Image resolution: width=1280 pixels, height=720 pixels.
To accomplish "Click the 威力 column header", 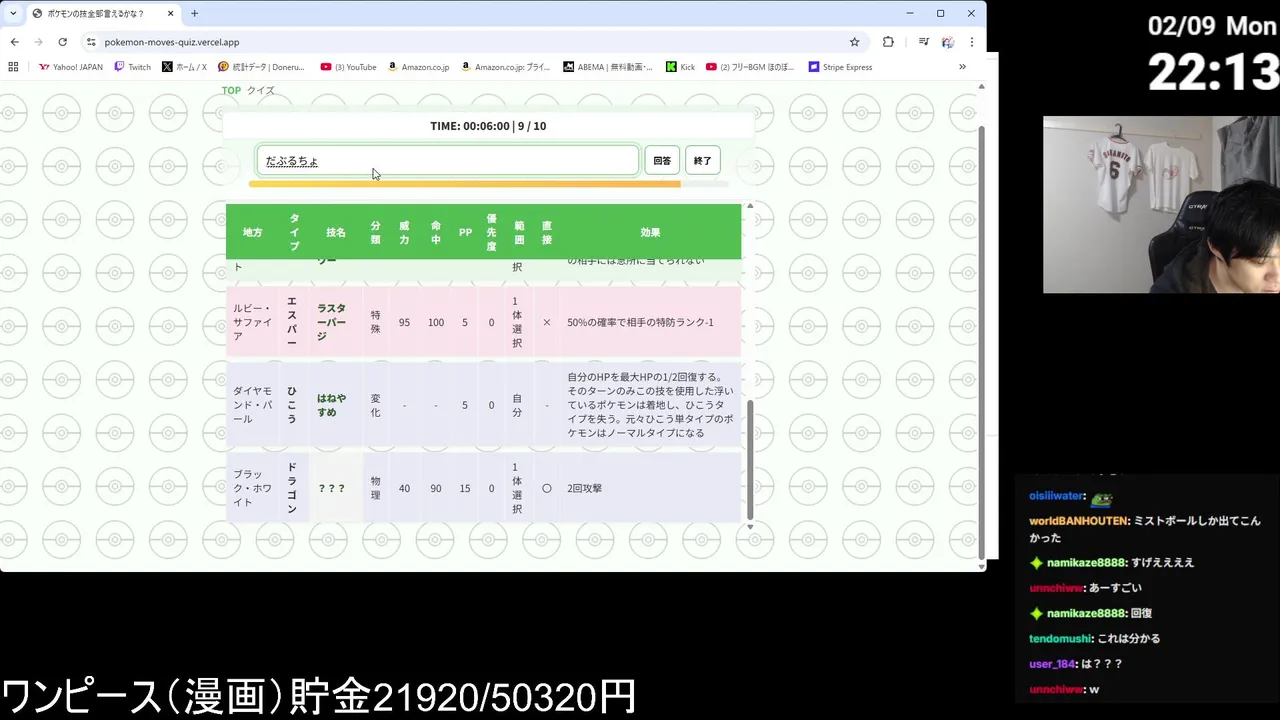I will pos(404,232).
